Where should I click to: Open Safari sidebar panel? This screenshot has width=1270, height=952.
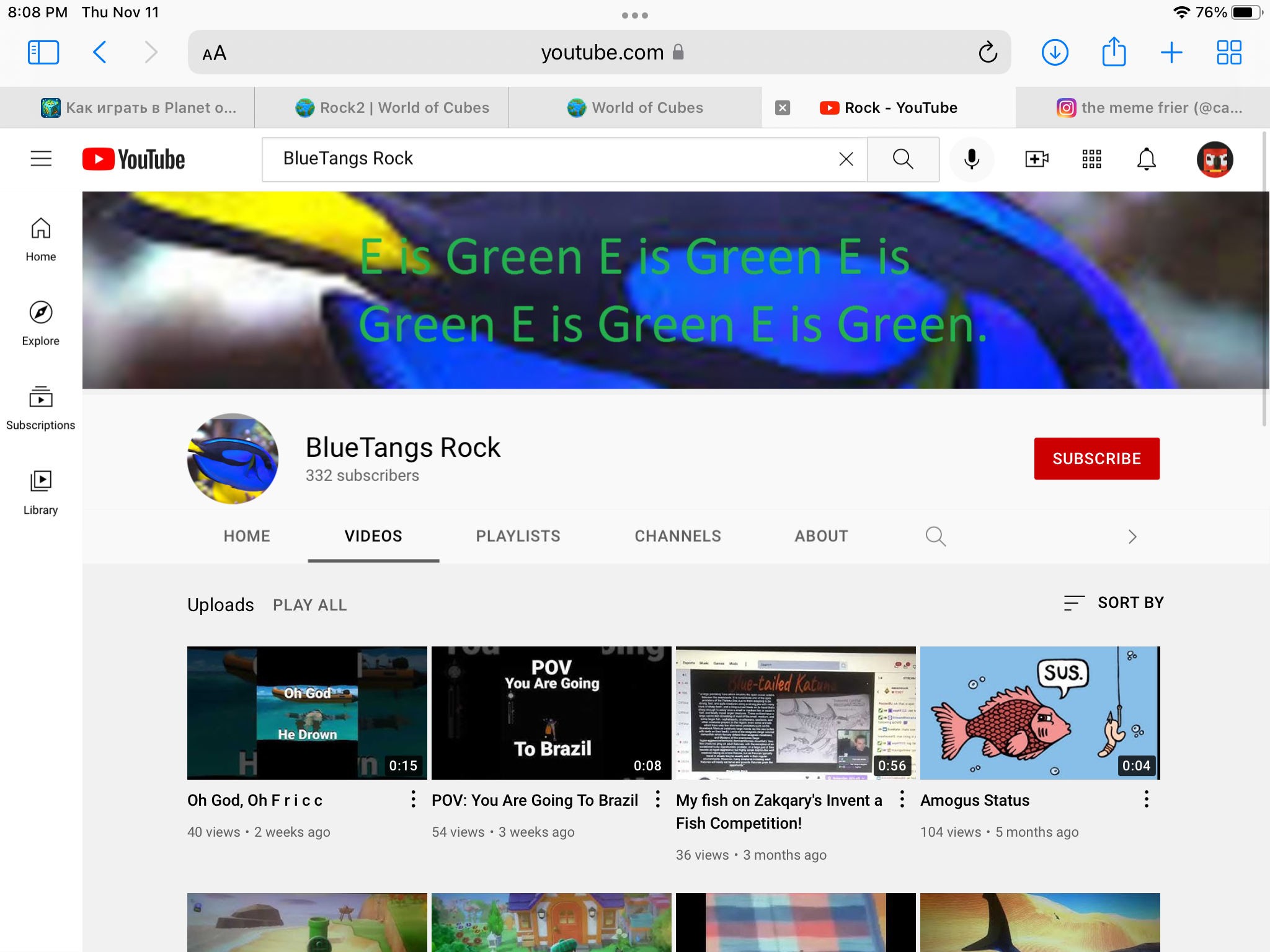(x=43, y=53)
